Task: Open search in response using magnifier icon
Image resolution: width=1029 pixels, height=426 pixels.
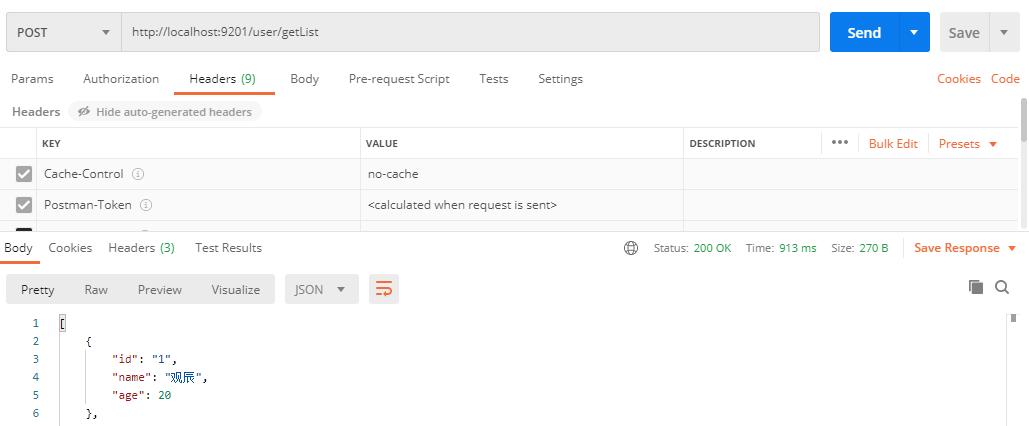Action: tap(1002, 288)
